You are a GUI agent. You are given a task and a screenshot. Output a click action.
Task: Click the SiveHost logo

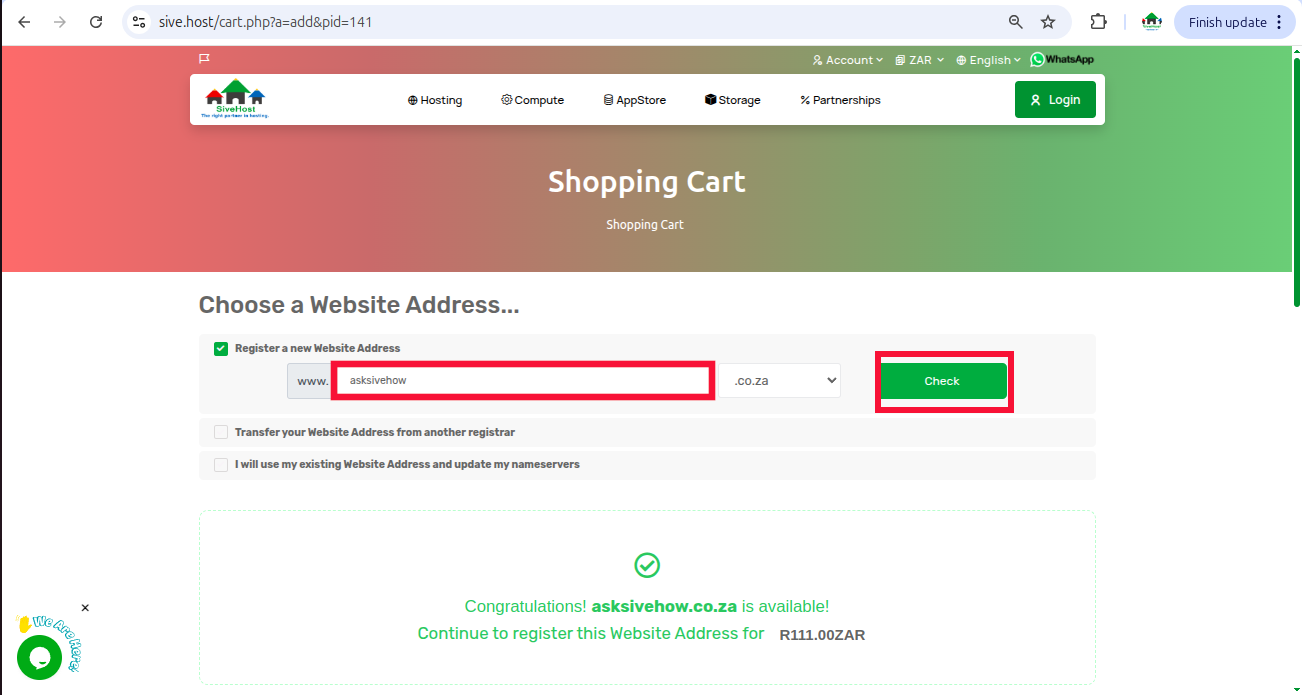236,99
